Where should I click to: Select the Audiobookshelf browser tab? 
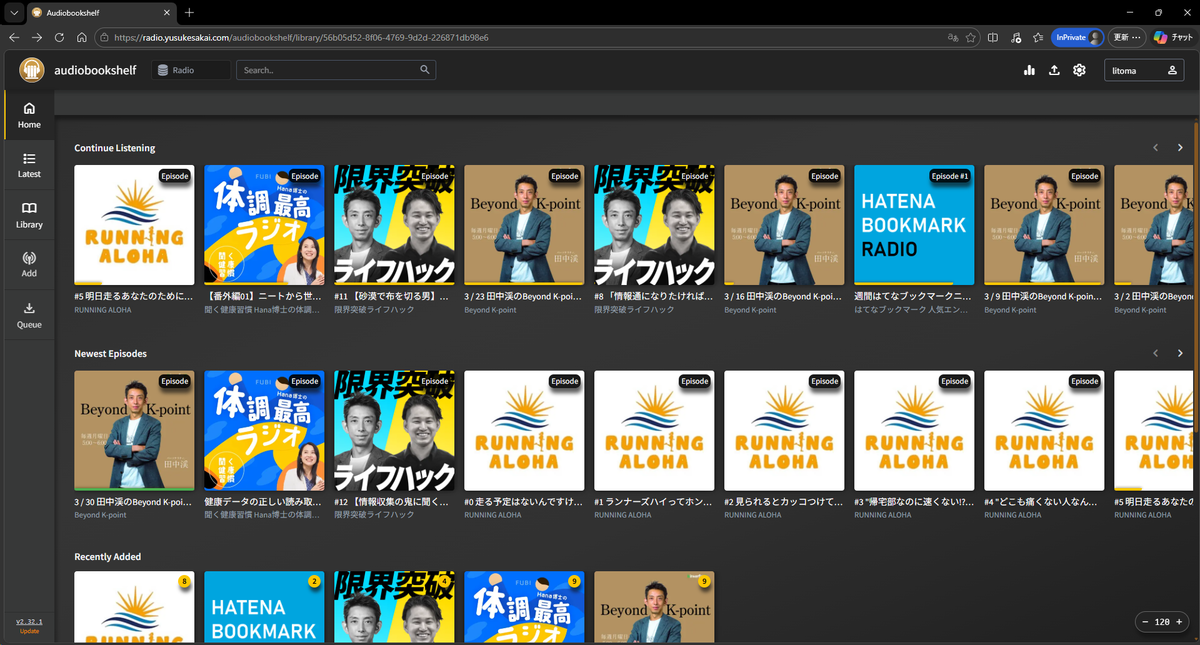point(100,12)
